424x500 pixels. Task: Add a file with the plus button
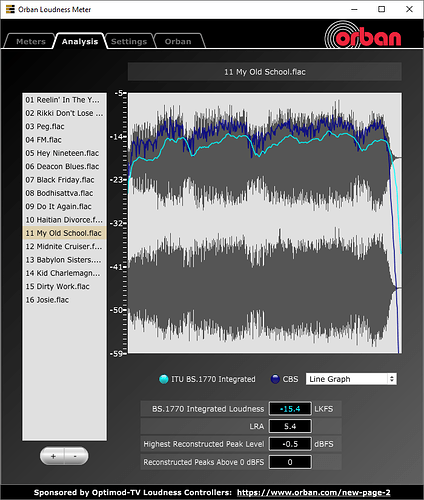(53, 456)
